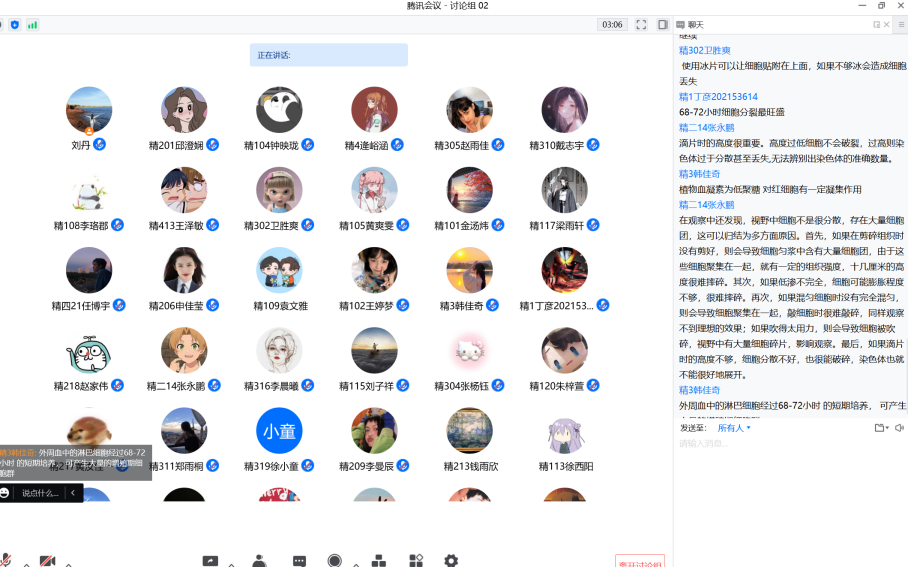Open the share screen tool

210,561
